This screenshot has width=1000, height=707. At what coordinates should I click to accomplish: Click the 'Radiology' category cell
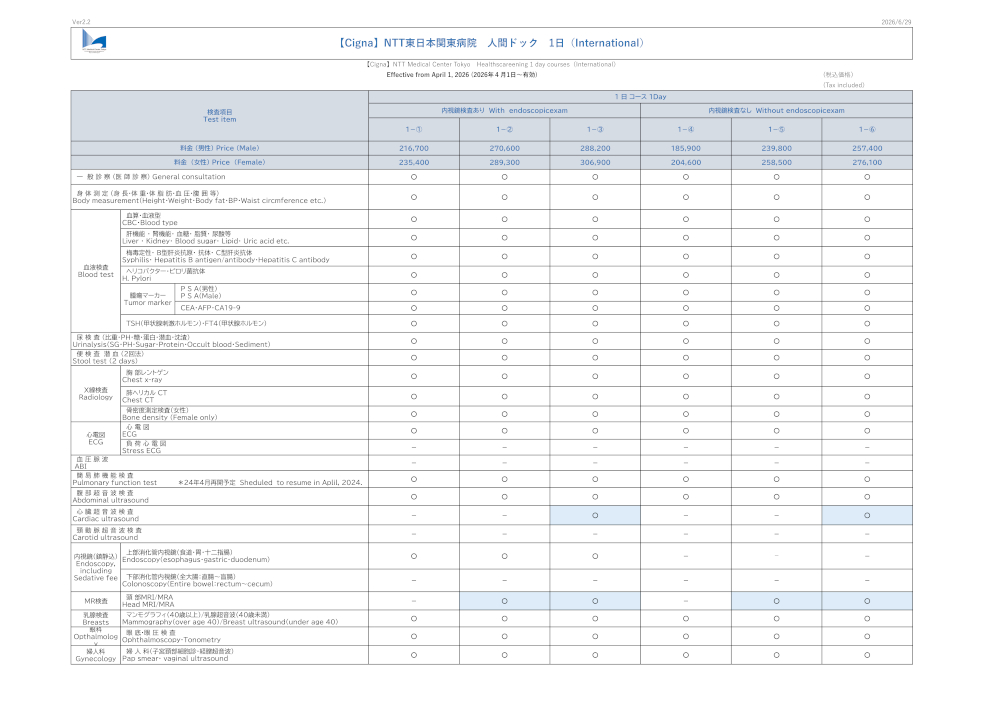coord(96,394)
